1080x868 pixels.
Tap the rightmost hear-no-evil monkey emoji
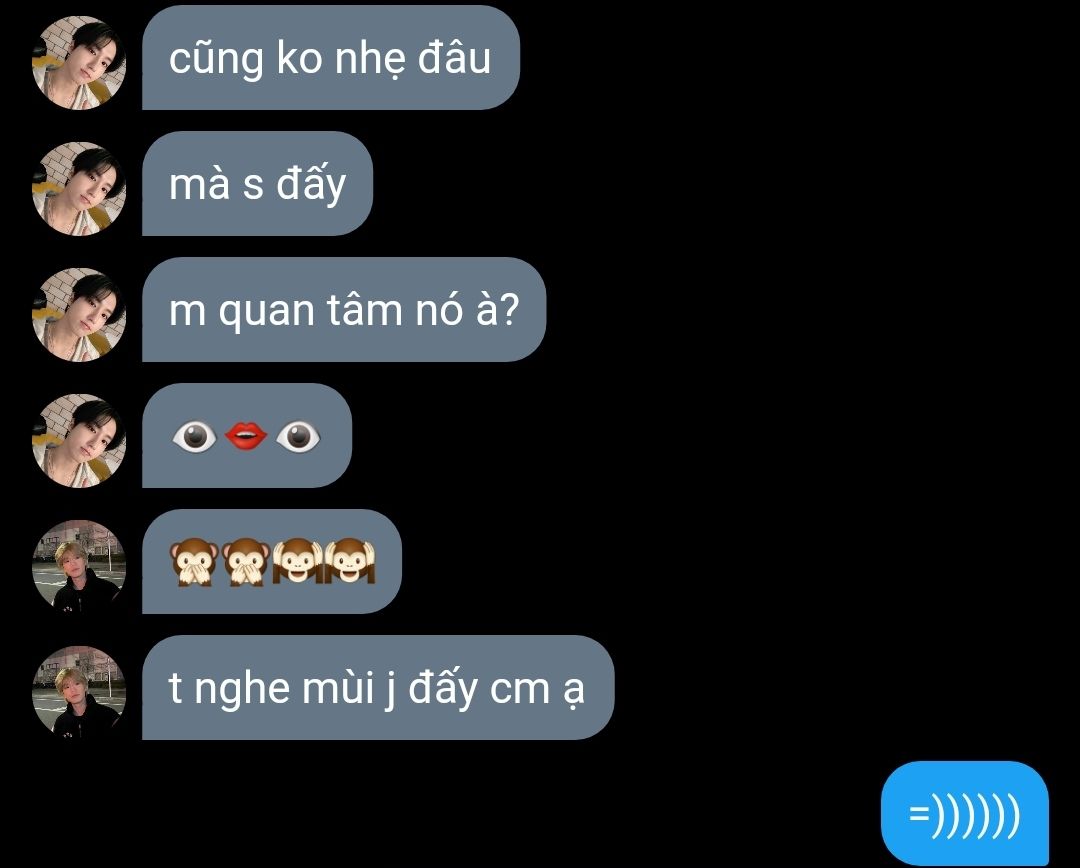click(x=350, y=561)
